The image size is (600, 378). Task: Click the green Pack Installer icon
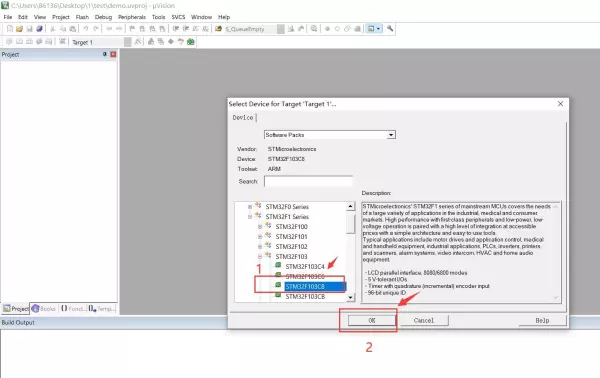tap(190, 42)
